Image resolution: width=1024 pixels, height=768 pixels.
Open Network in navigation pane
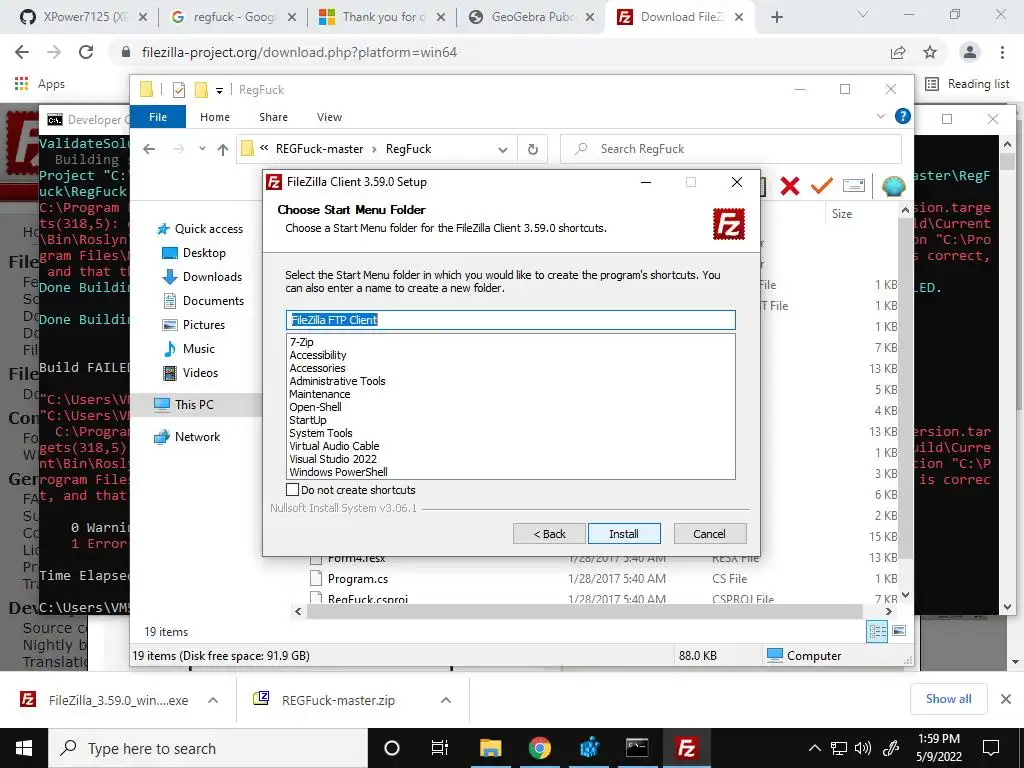pos(187,437)
